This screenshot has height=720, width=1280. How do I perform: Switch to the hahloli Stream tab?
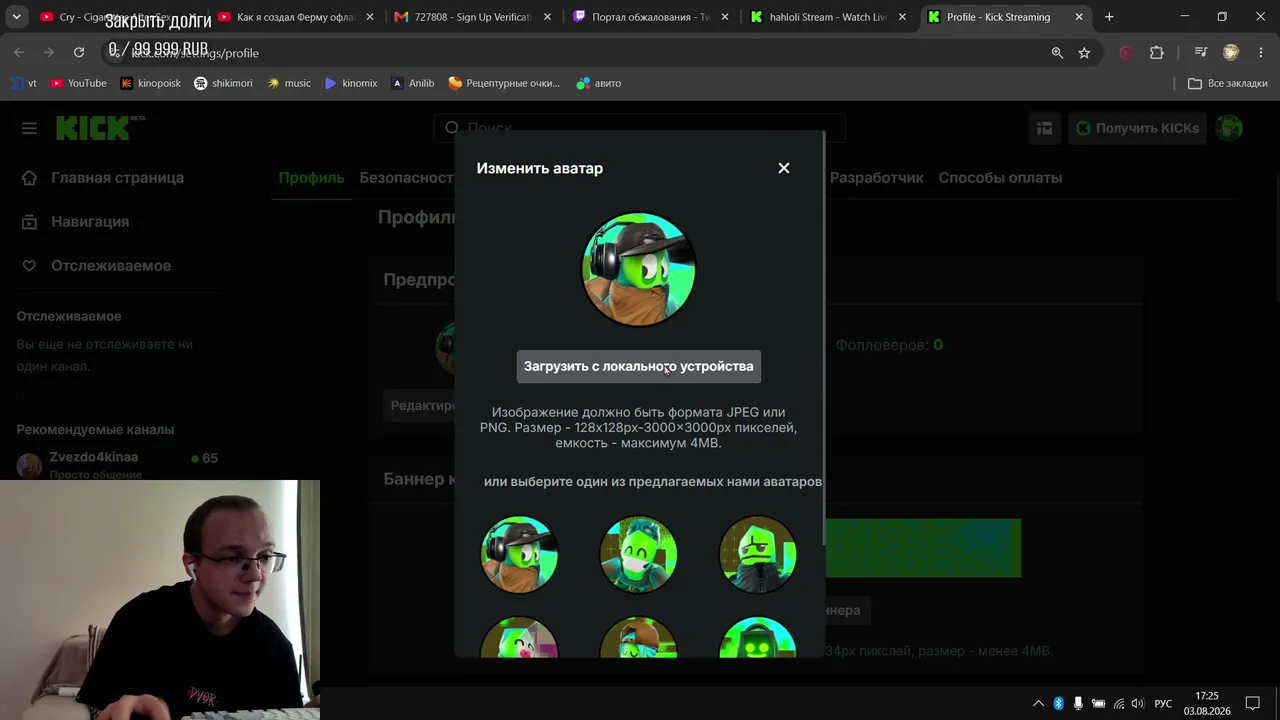(x=828, y=17)
